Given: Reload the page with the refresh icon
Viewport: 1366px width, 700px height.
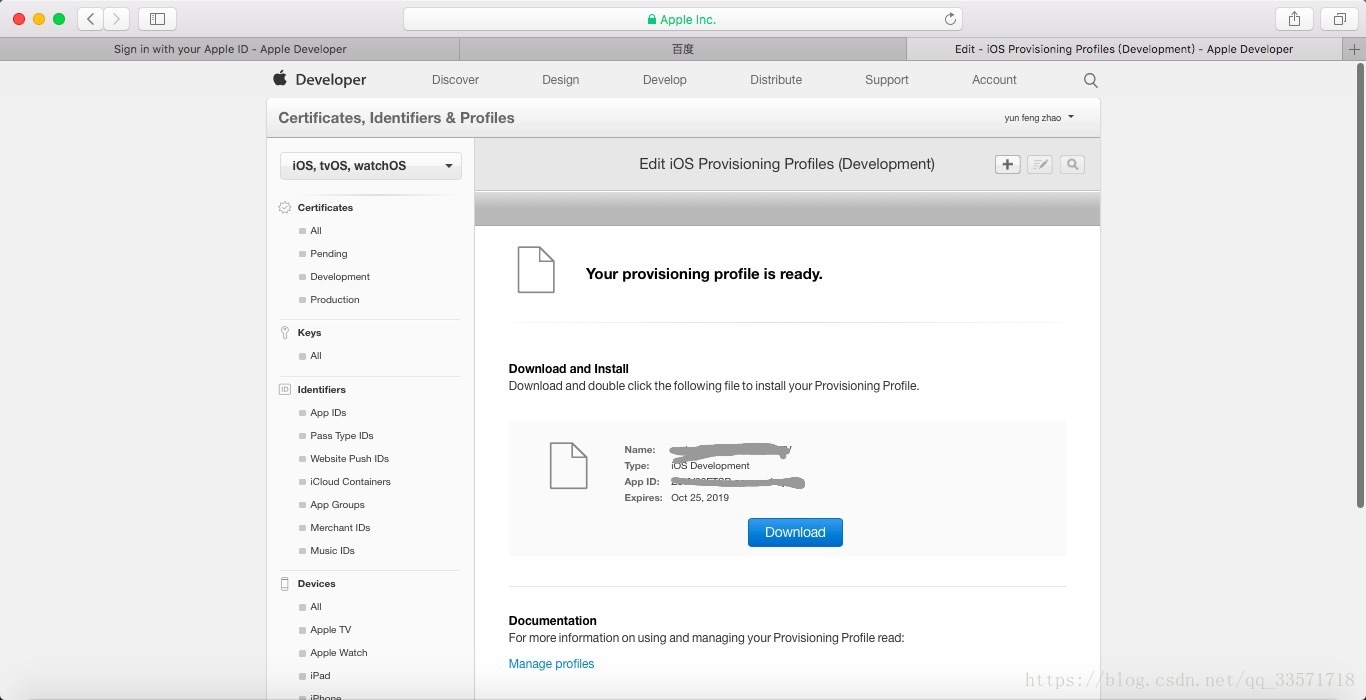Looking at the screenshot, I should pyautogui.click(x=950, y=19).
